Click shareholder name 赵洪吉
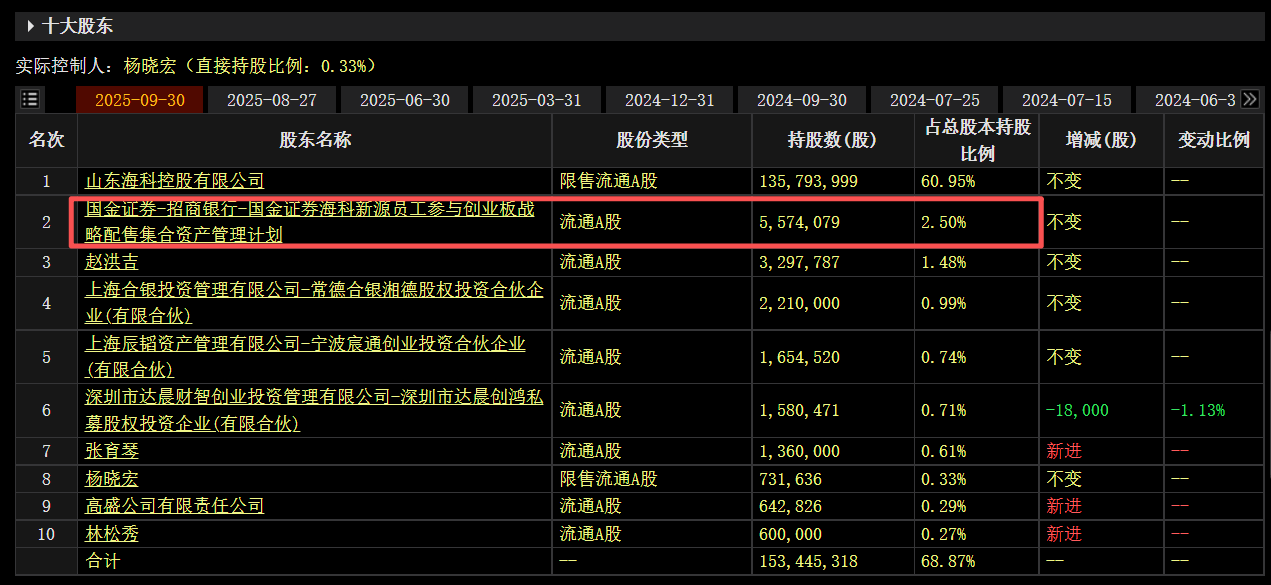This screenshot has width=1271, height=585. pyautogui.click(x=112, y=262)
